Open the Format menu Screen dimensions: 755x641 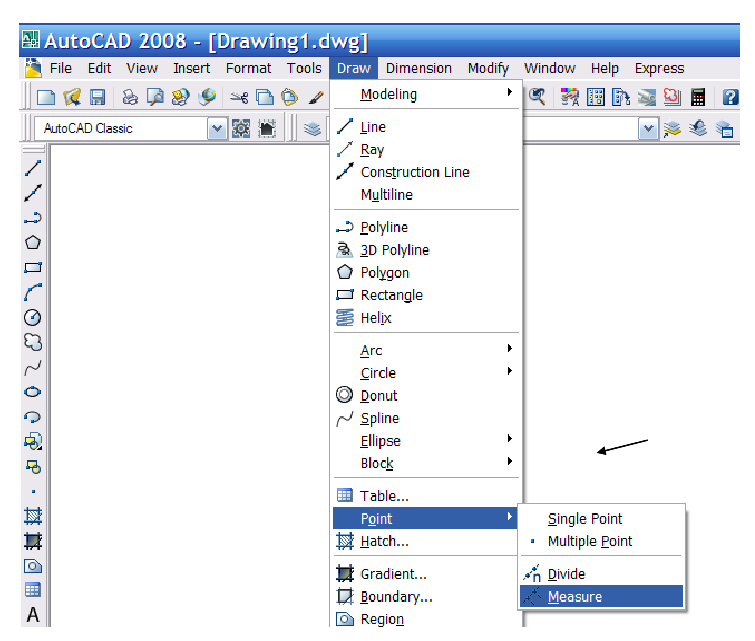248,68
